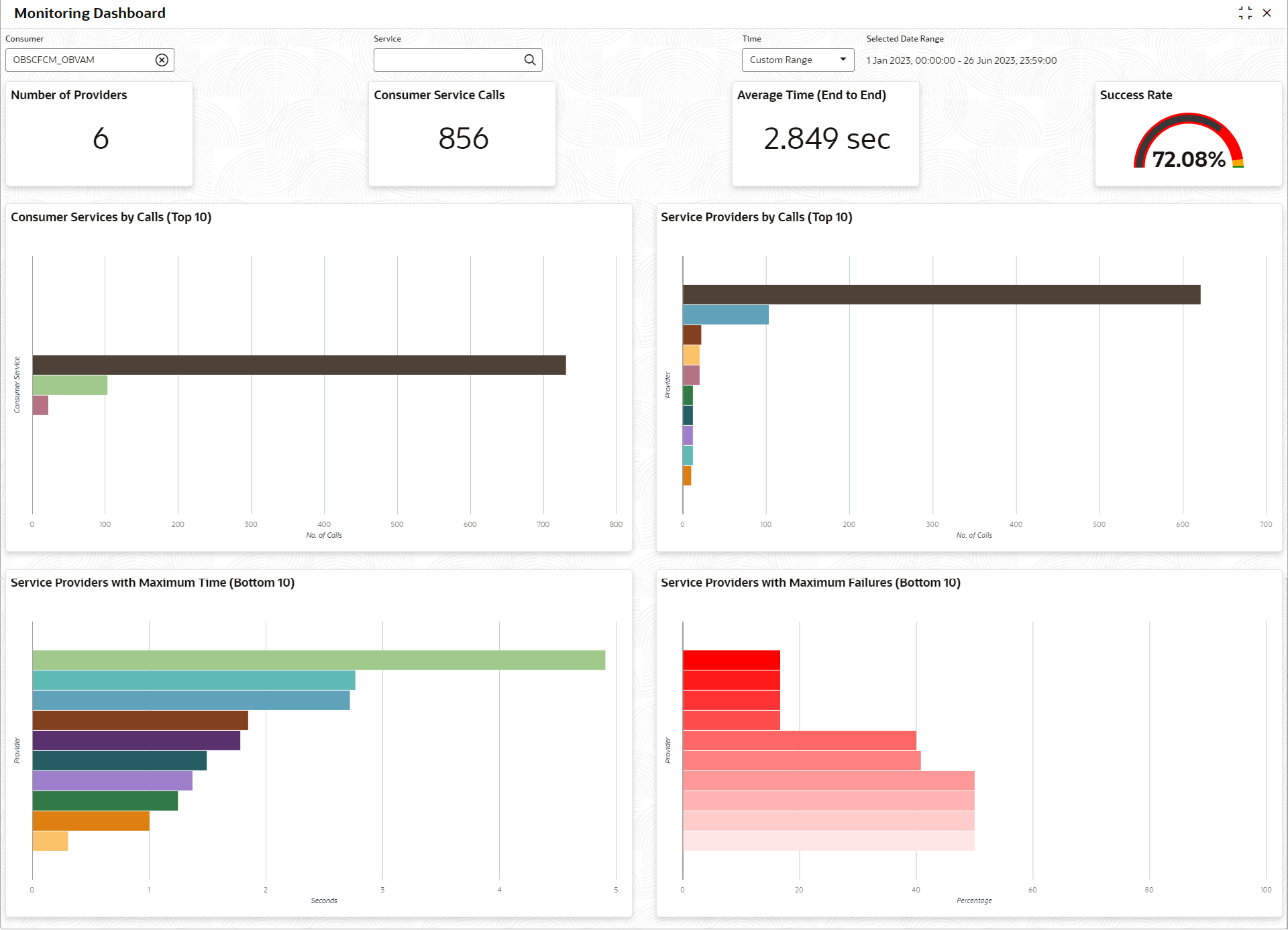Screen dimensions: 1288x930
Task: Select the palest pink bottom failures bar
Action: [828, 841]
